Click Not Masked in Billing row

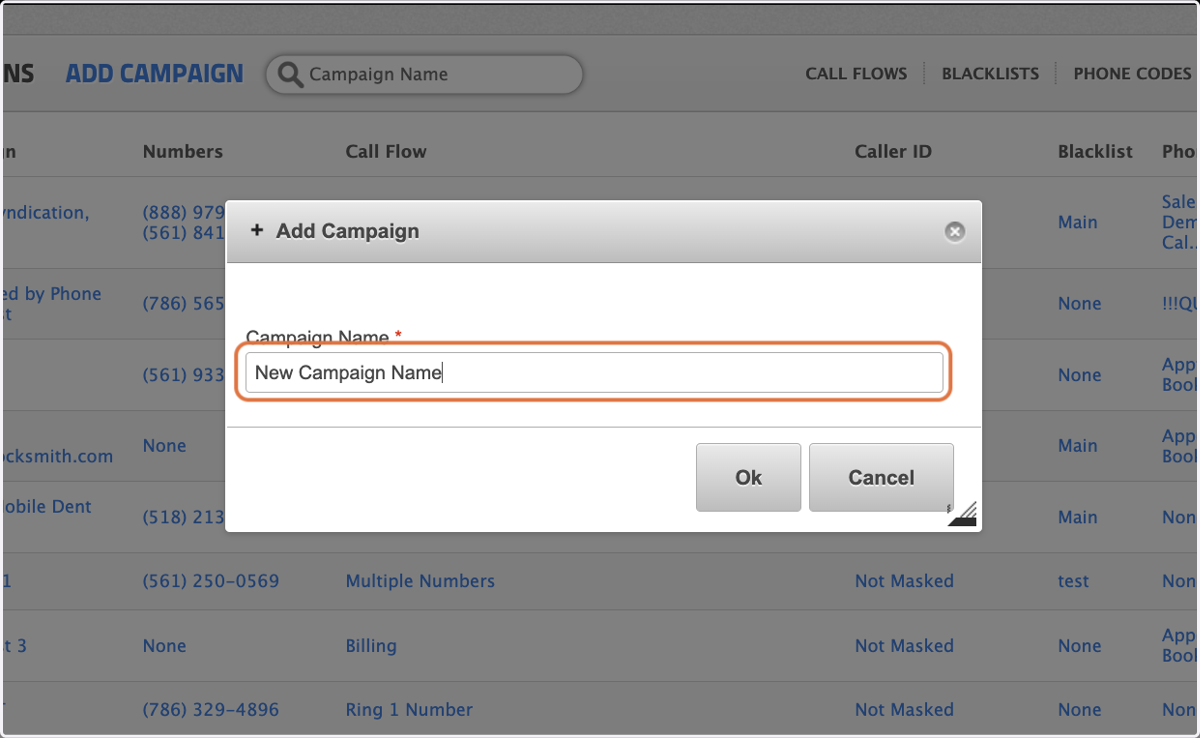click(904, 646)
